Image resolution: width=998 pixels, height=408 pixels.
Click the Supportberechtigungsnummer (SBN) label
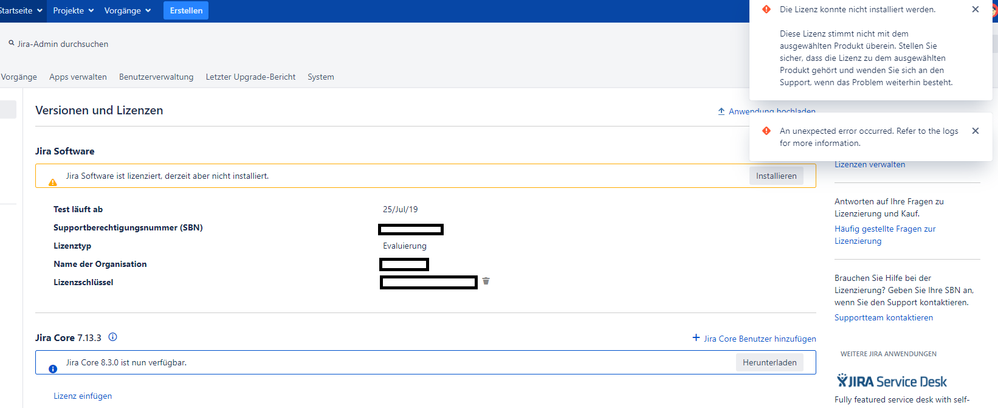coord(129,227)
